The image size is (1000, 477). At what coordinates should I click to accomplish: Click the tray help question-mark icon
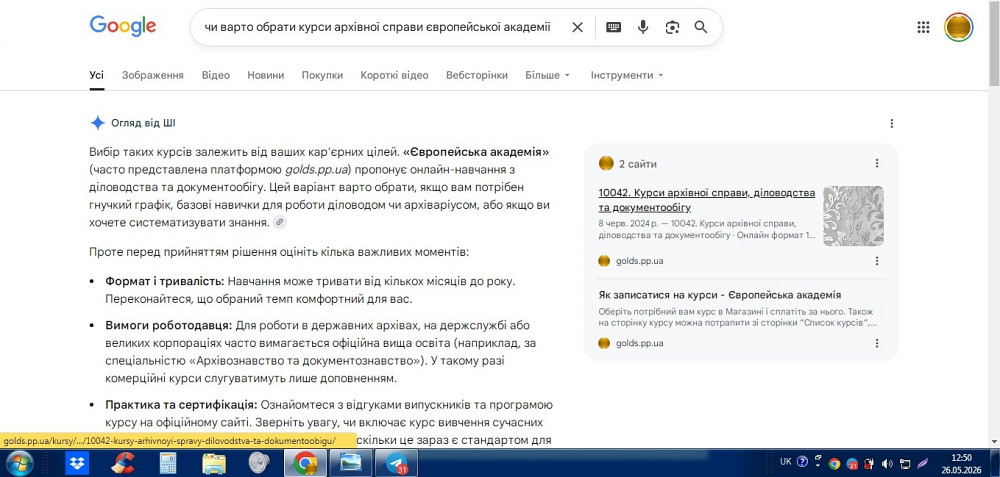[x=803, y=462]
